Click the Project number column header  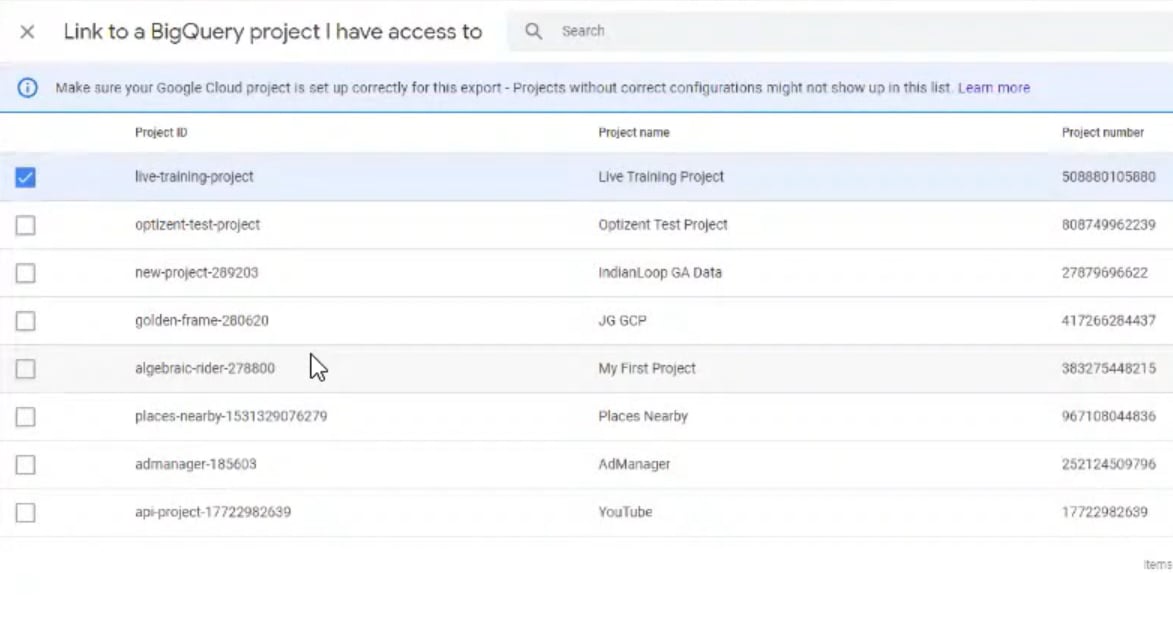(1103, 132)
